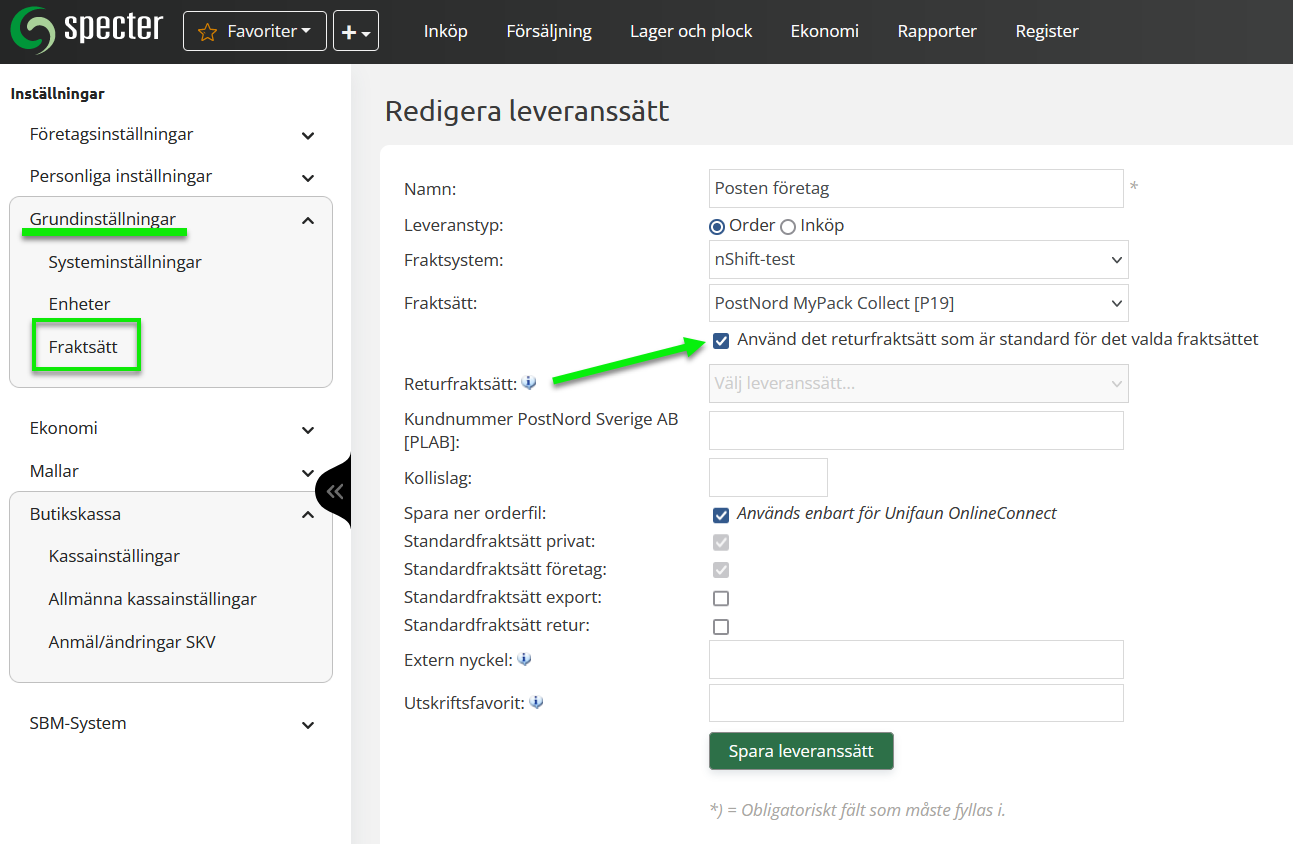Tick the Standardfraktsätt retur checkbox
The image size is (1293, 844).
pos(721,627)
